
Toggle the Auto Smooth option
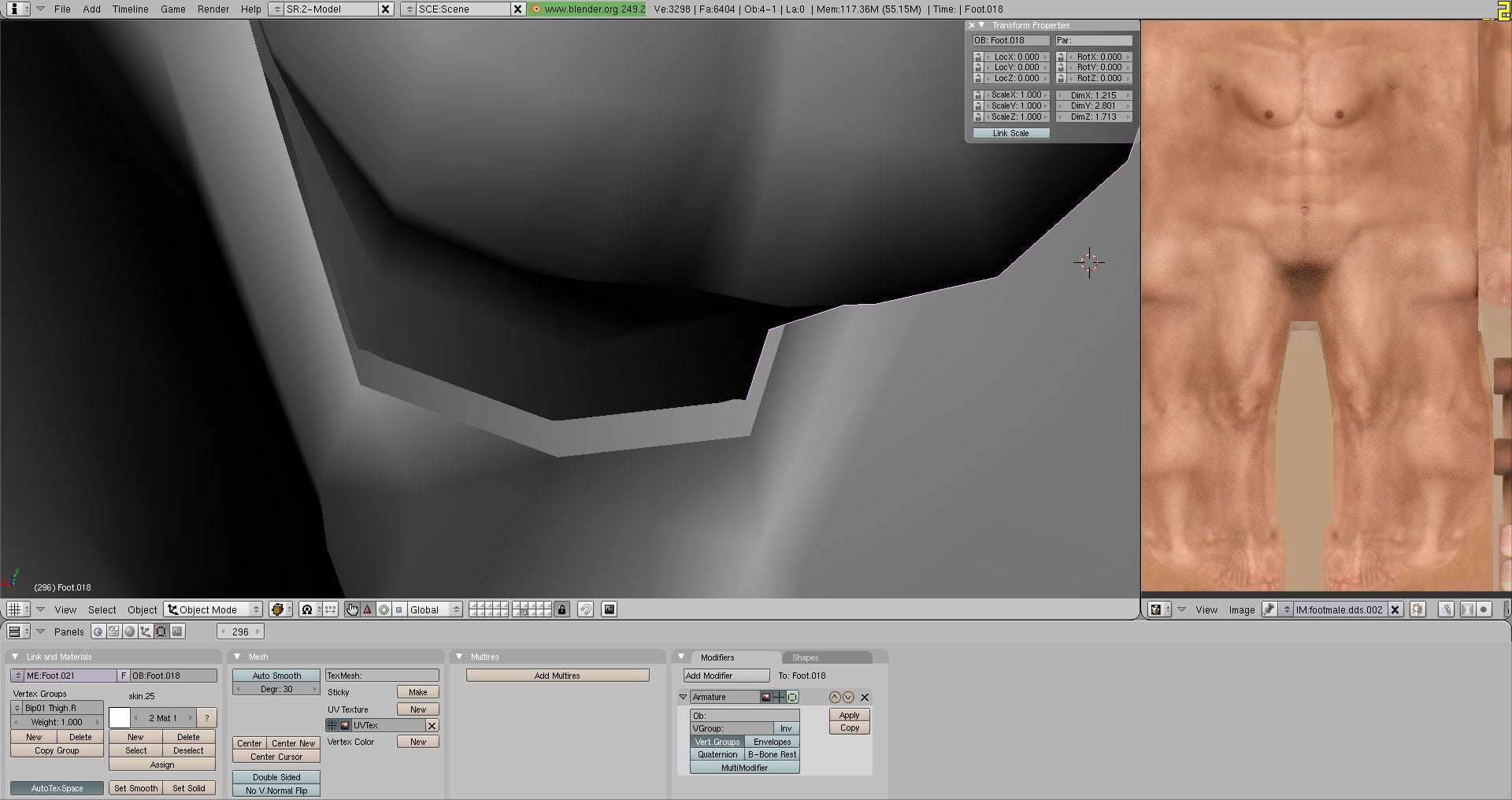click(276, 676)
